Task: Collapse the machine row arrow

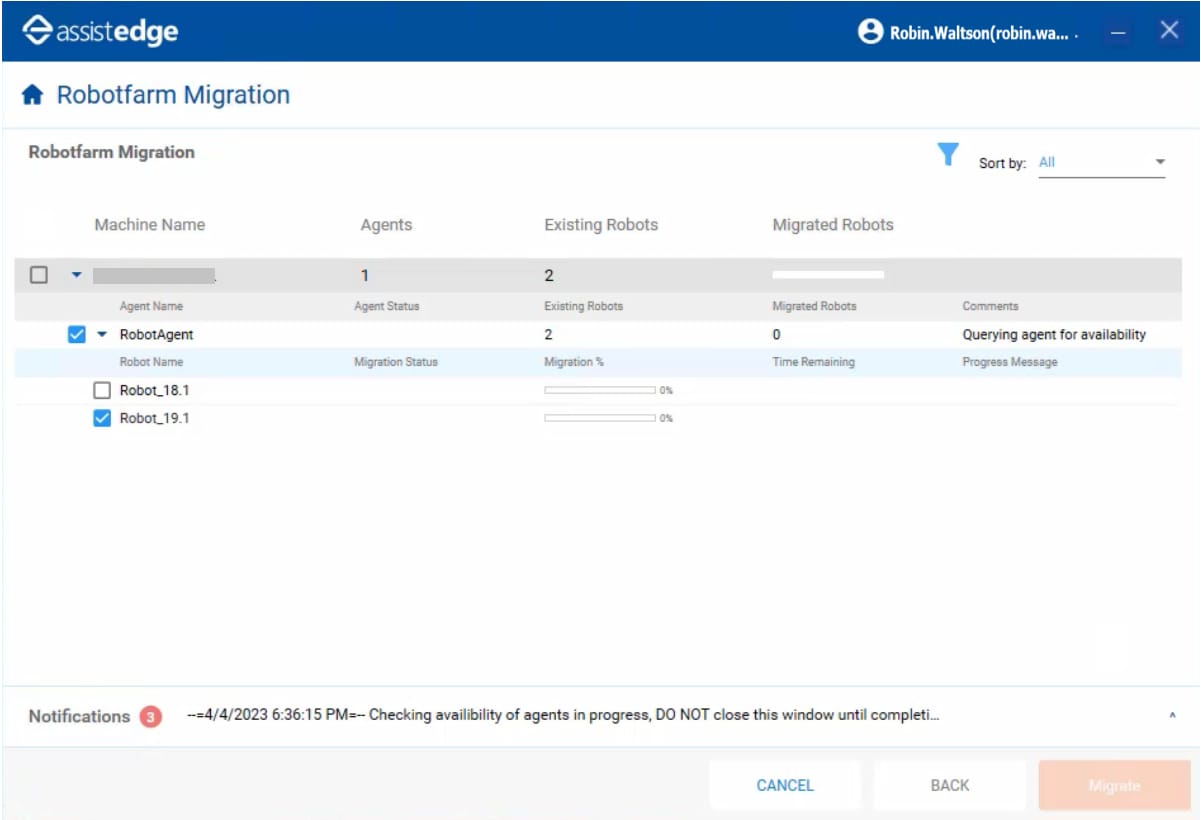Action: point(76,275)
